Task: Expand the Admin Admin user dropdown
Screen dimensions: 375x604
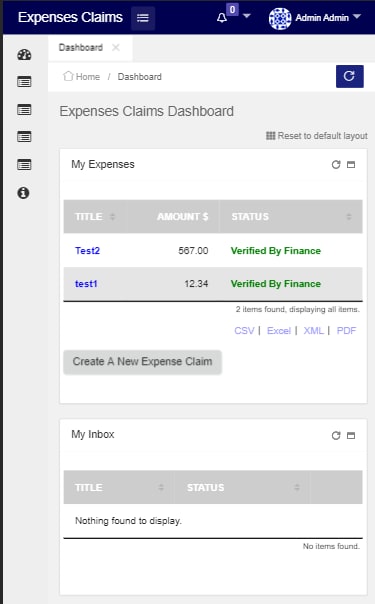Action: 315,18
